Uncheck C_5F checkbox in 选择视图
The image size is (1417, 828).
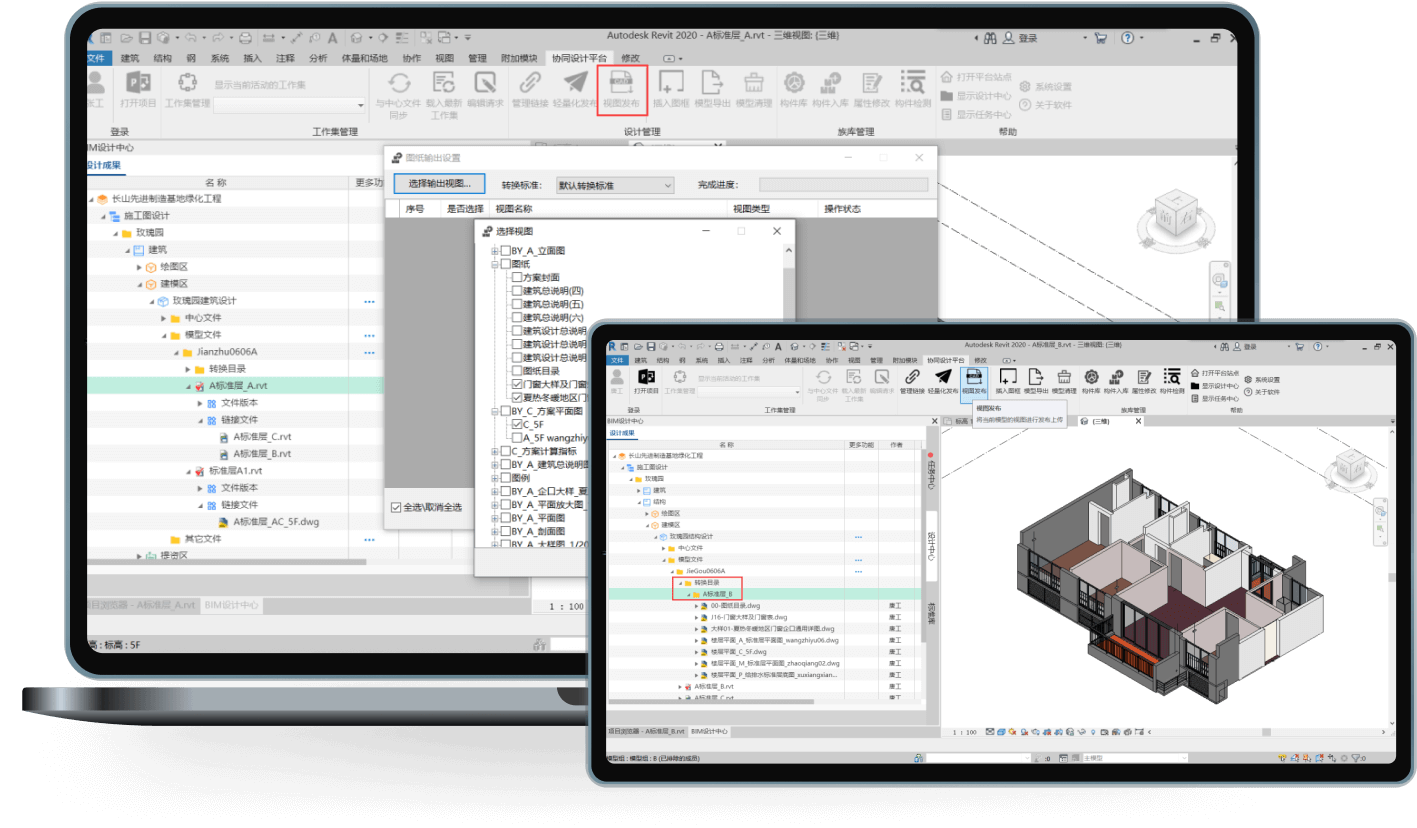tap(517, 424)
